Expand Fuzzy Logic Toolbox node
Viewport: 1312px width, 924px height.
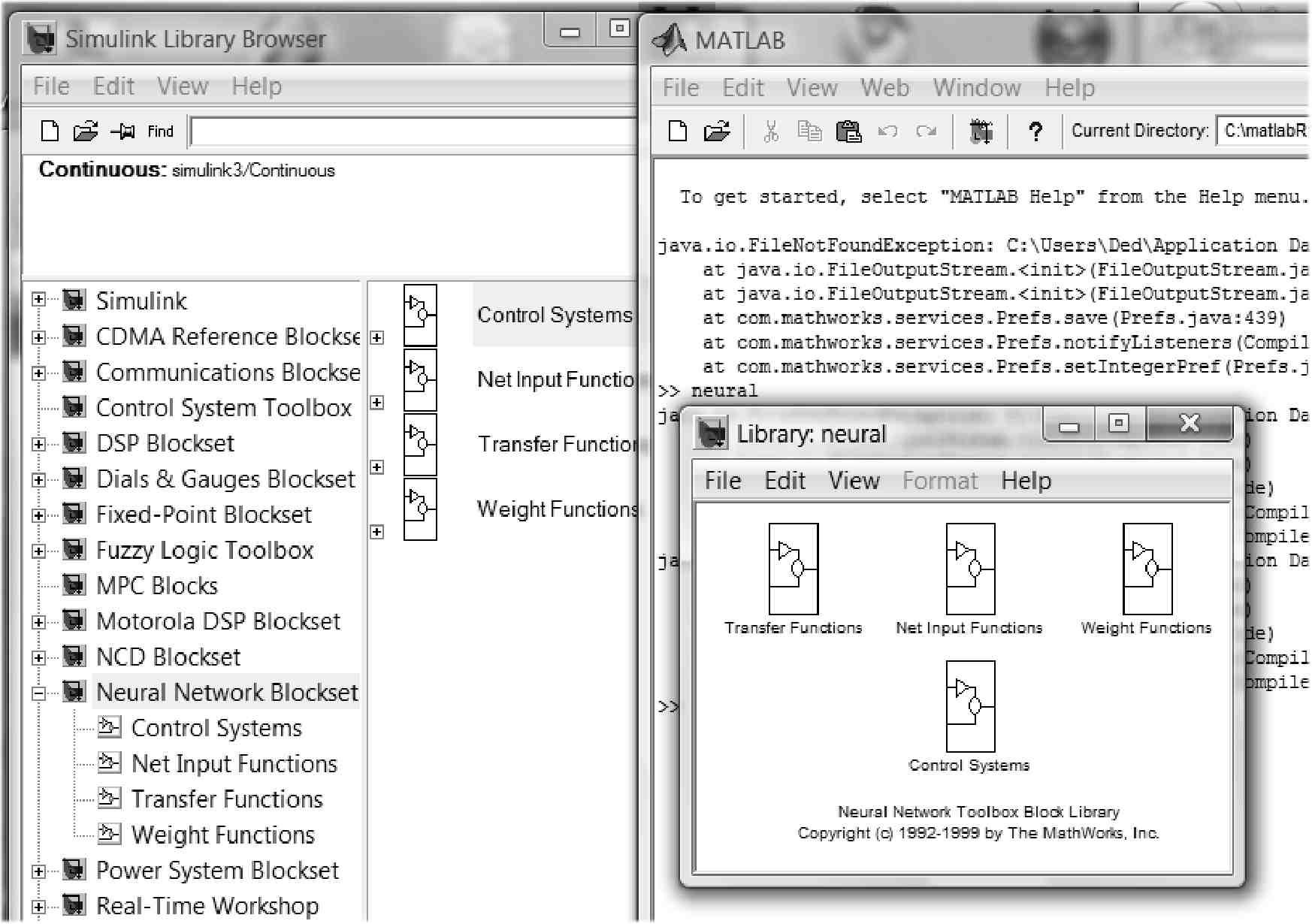[x=39, y=551]
